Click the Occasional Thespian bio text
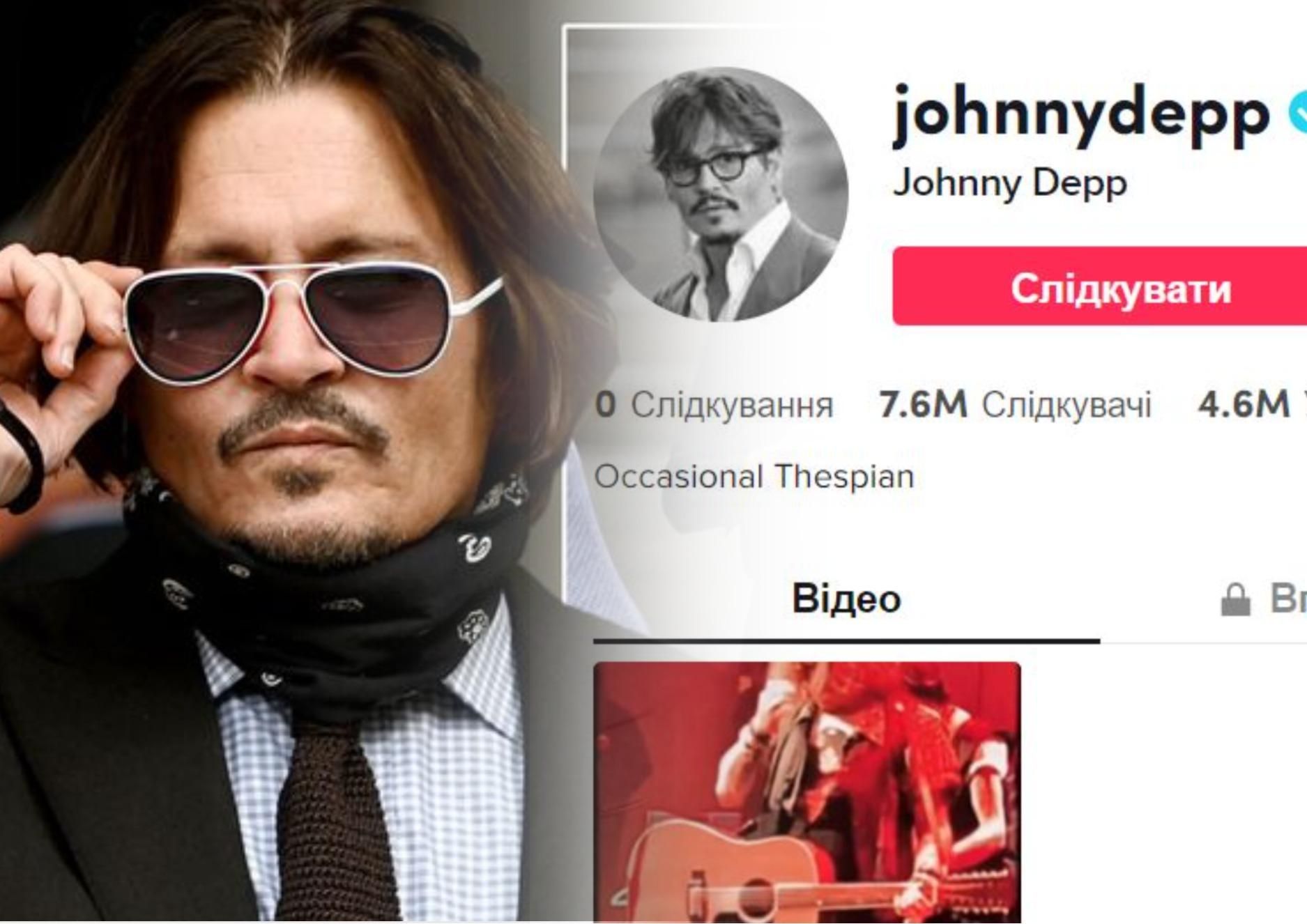 [754, 477]
